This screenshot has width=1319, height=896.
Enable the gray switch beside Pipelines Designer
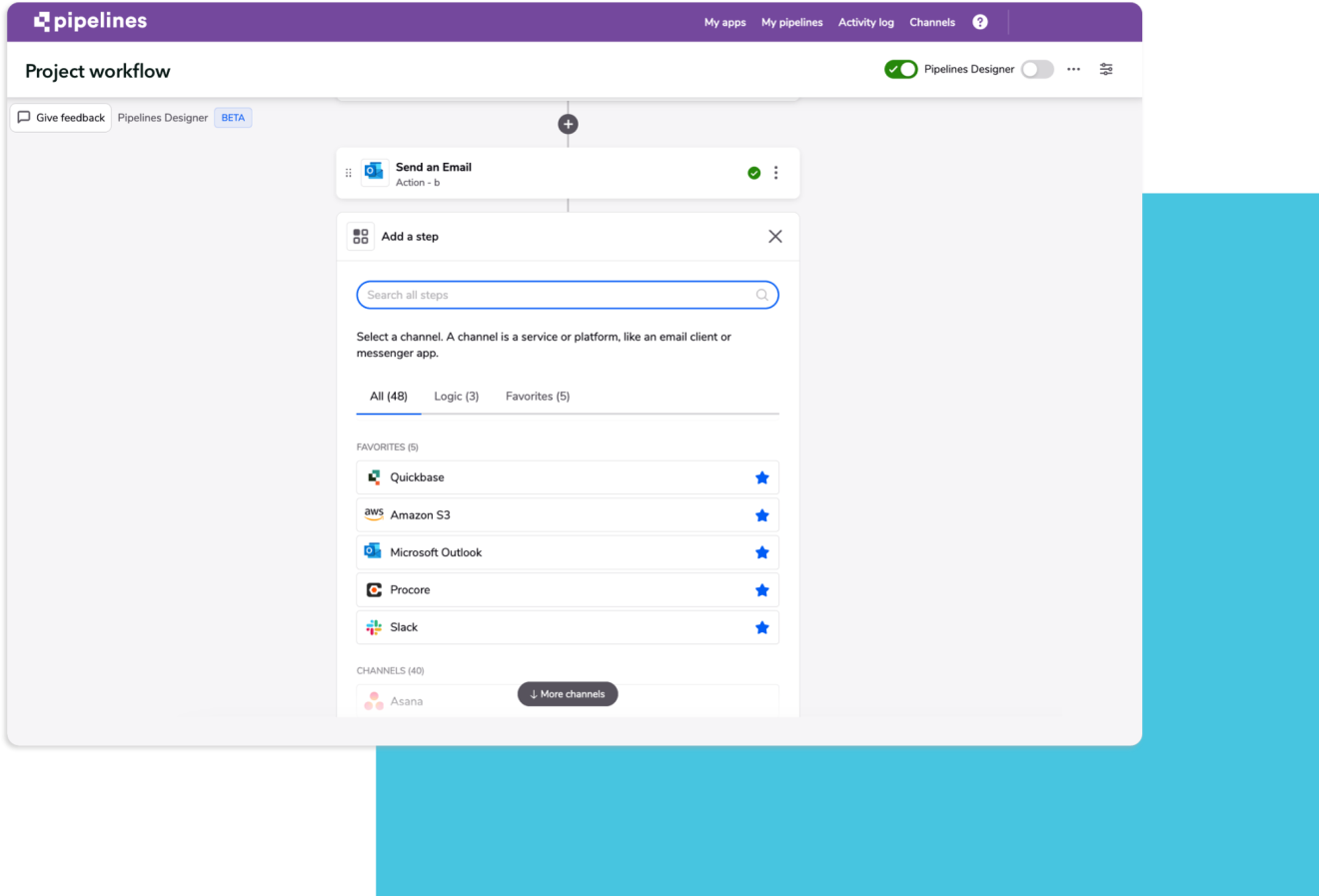[x=1036, y=69]
